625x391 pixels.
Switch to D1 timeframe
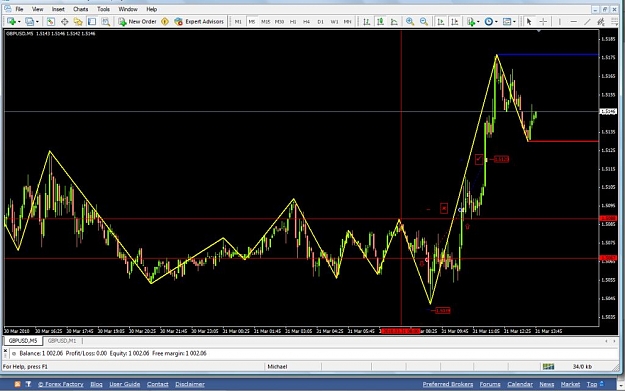tap(320, 22)
